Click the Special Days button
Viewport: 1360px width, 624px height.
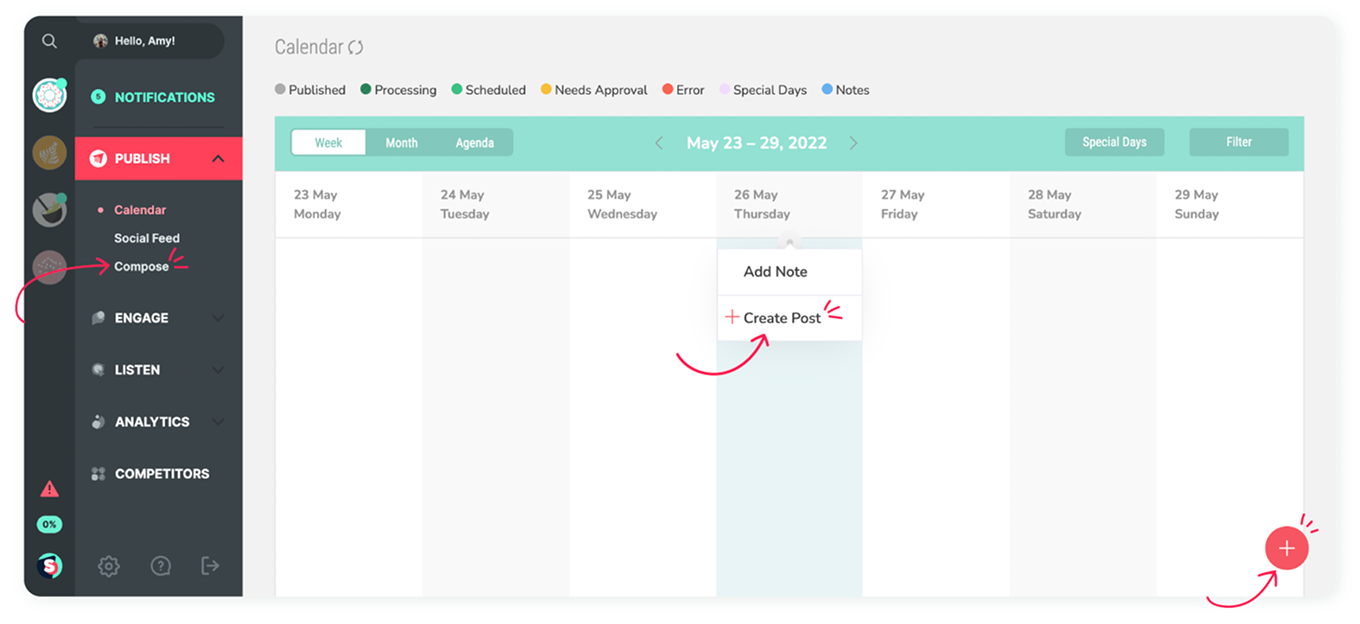(x=1113, y=142)
